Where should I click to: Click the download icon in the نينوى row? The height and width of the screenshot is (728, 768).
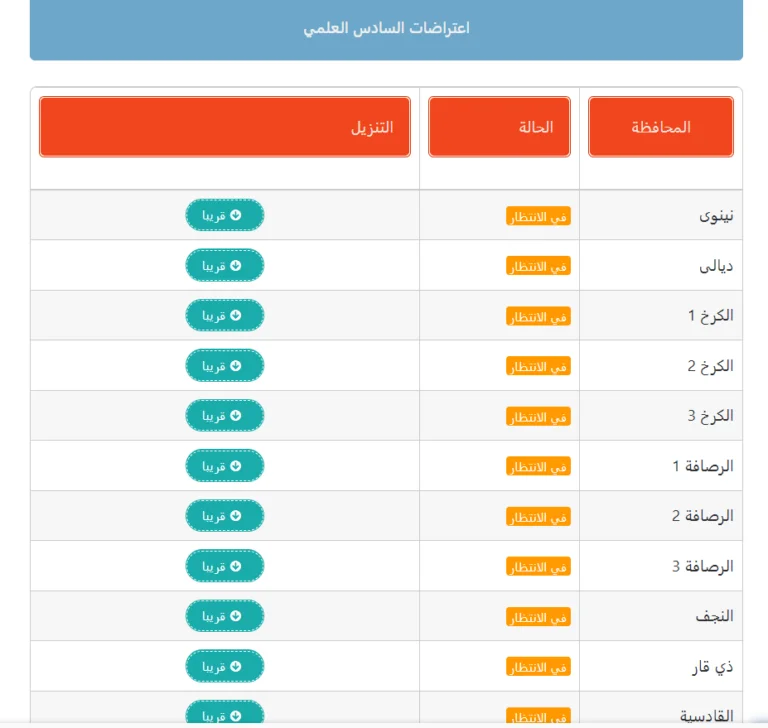[x=236, y=215]
